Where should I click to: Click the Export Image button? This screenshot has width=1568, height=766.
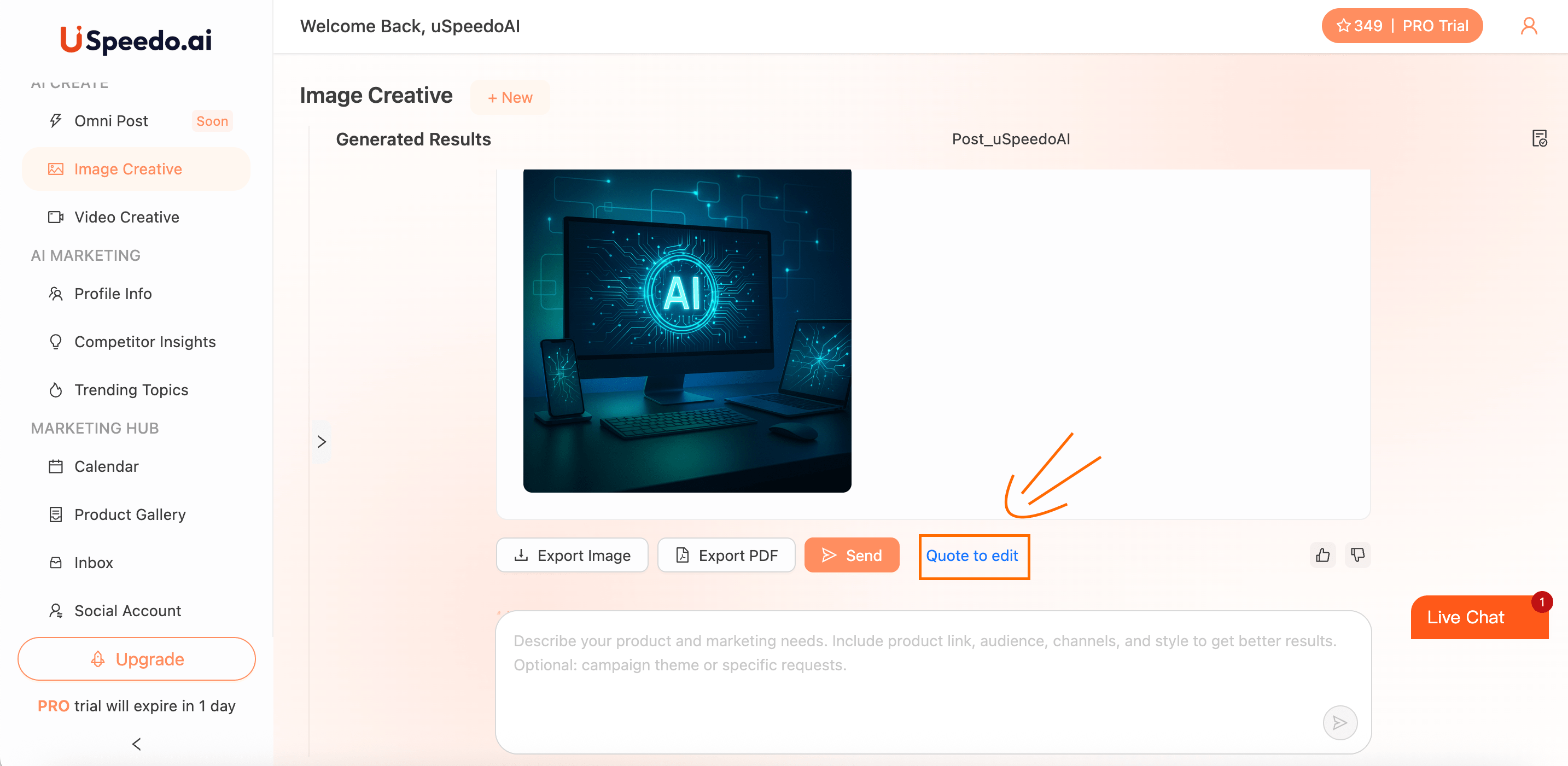click(572, 555)
